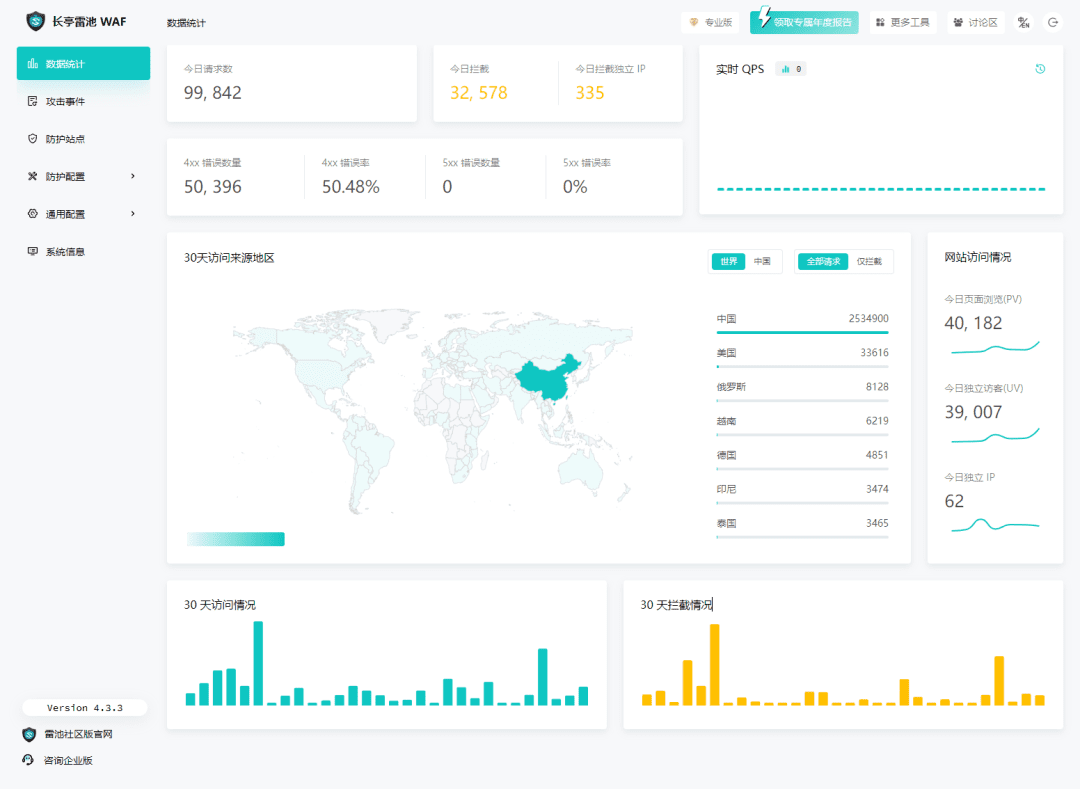Screen dimensions: 1080x789
Task: Filter the map to 仅拦截 requests
Action: point(869,262)
